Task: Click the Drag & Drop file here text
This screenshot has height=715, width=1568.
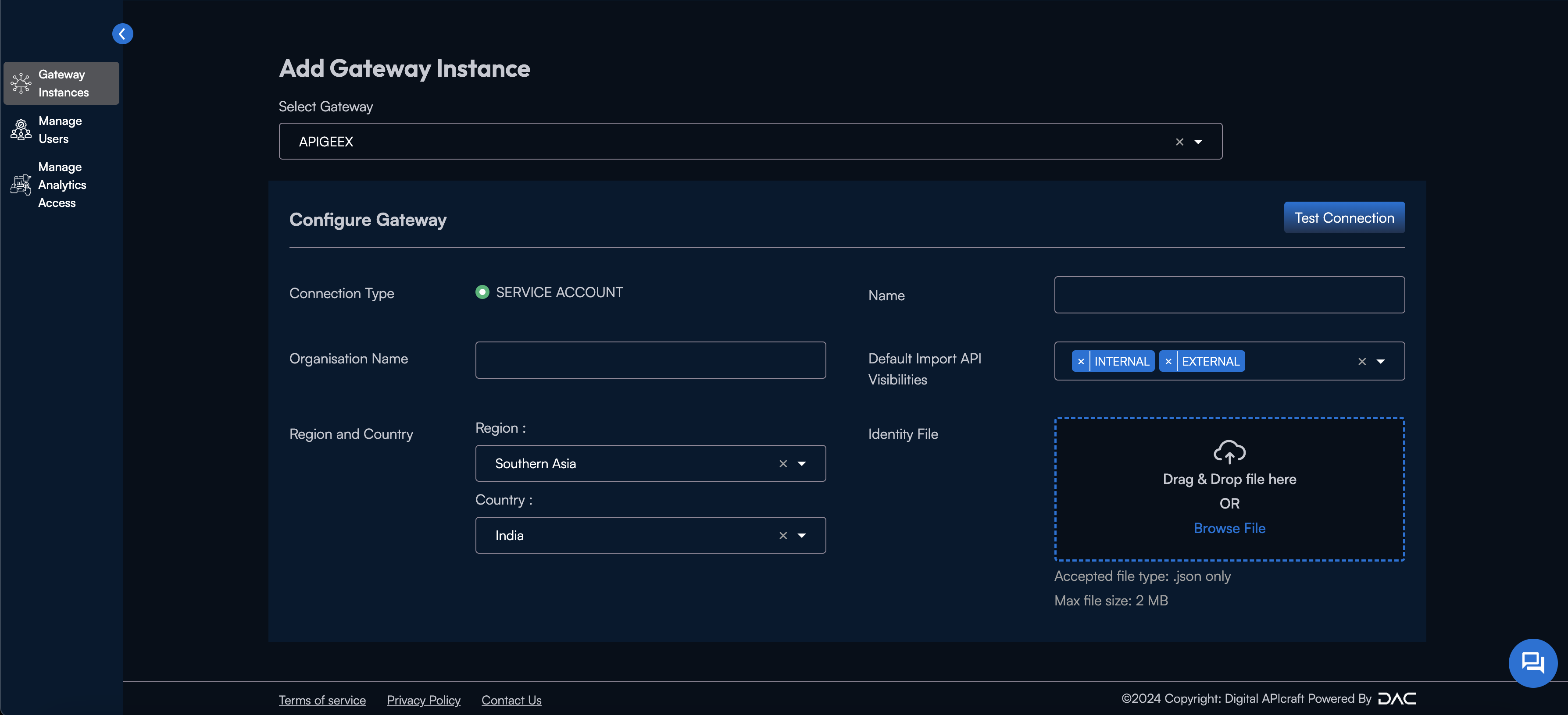Action: 1229,480
